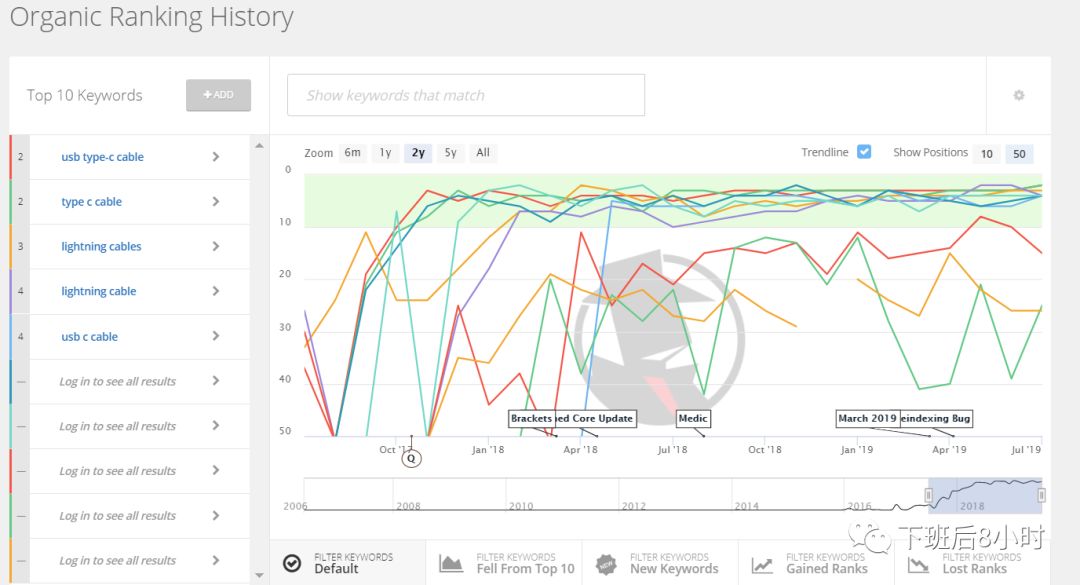Grab the right handle of the timeline range

[x=1041, y=495]
